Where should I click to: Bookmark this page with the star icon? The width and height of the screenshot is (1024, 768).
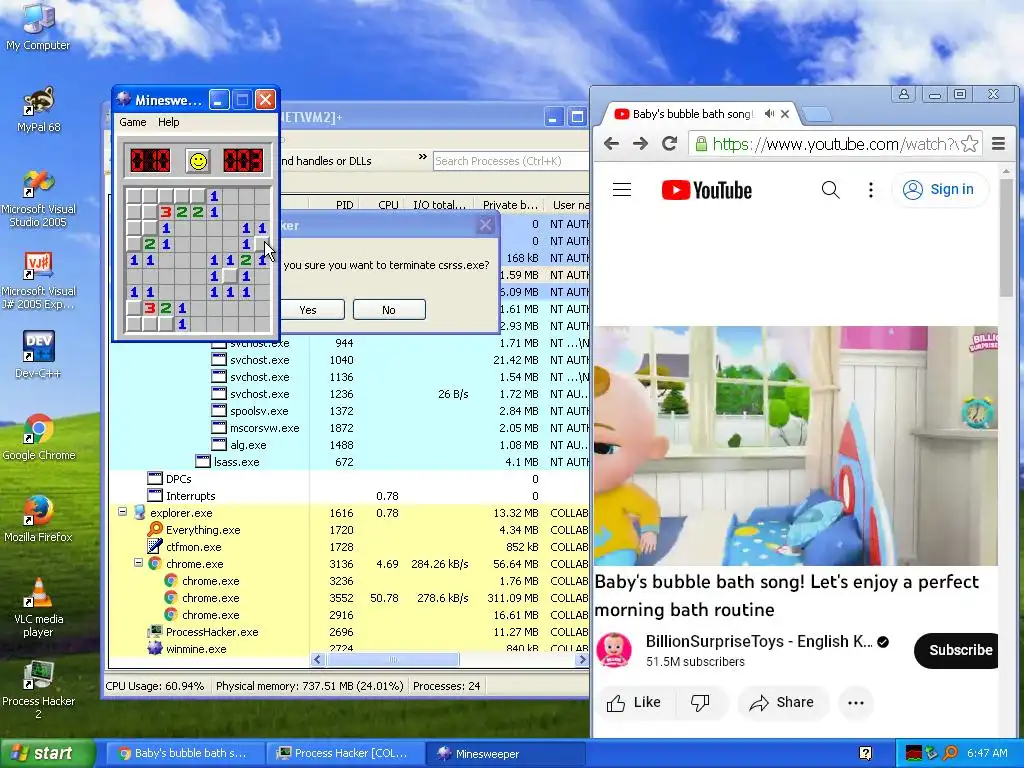pos(970,144)
